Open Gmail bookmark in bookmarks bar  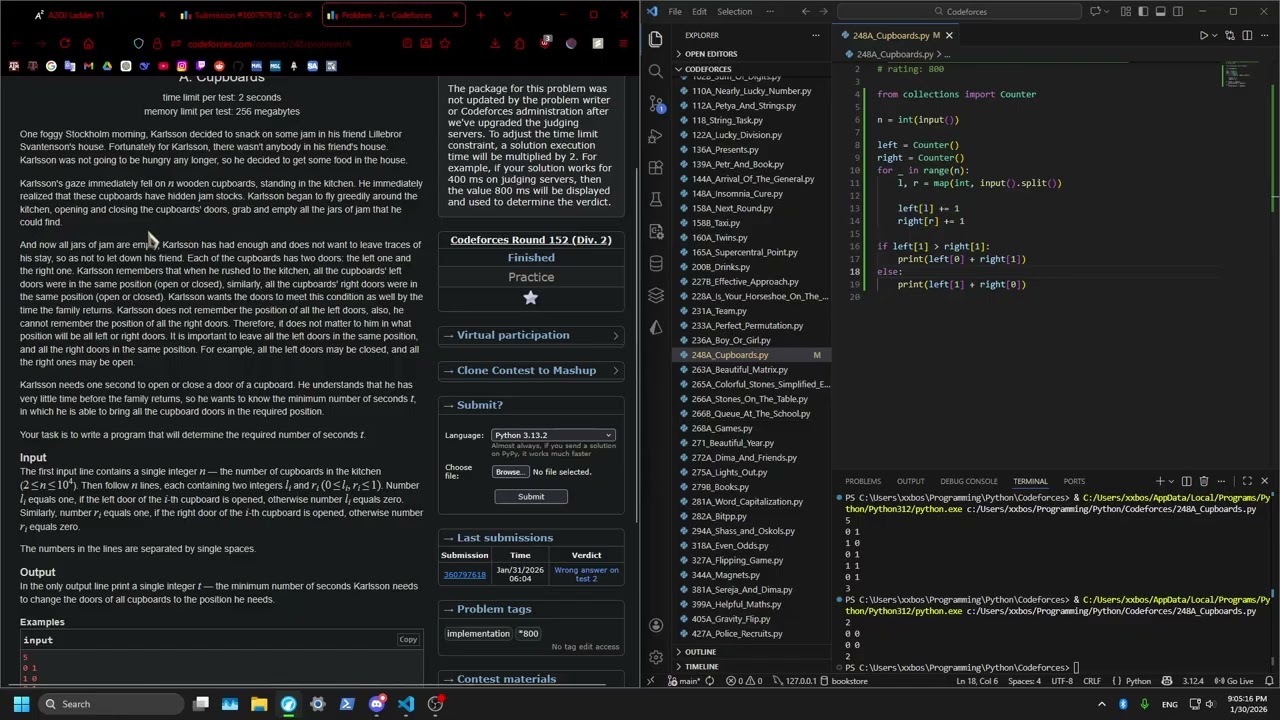point(88,66)
